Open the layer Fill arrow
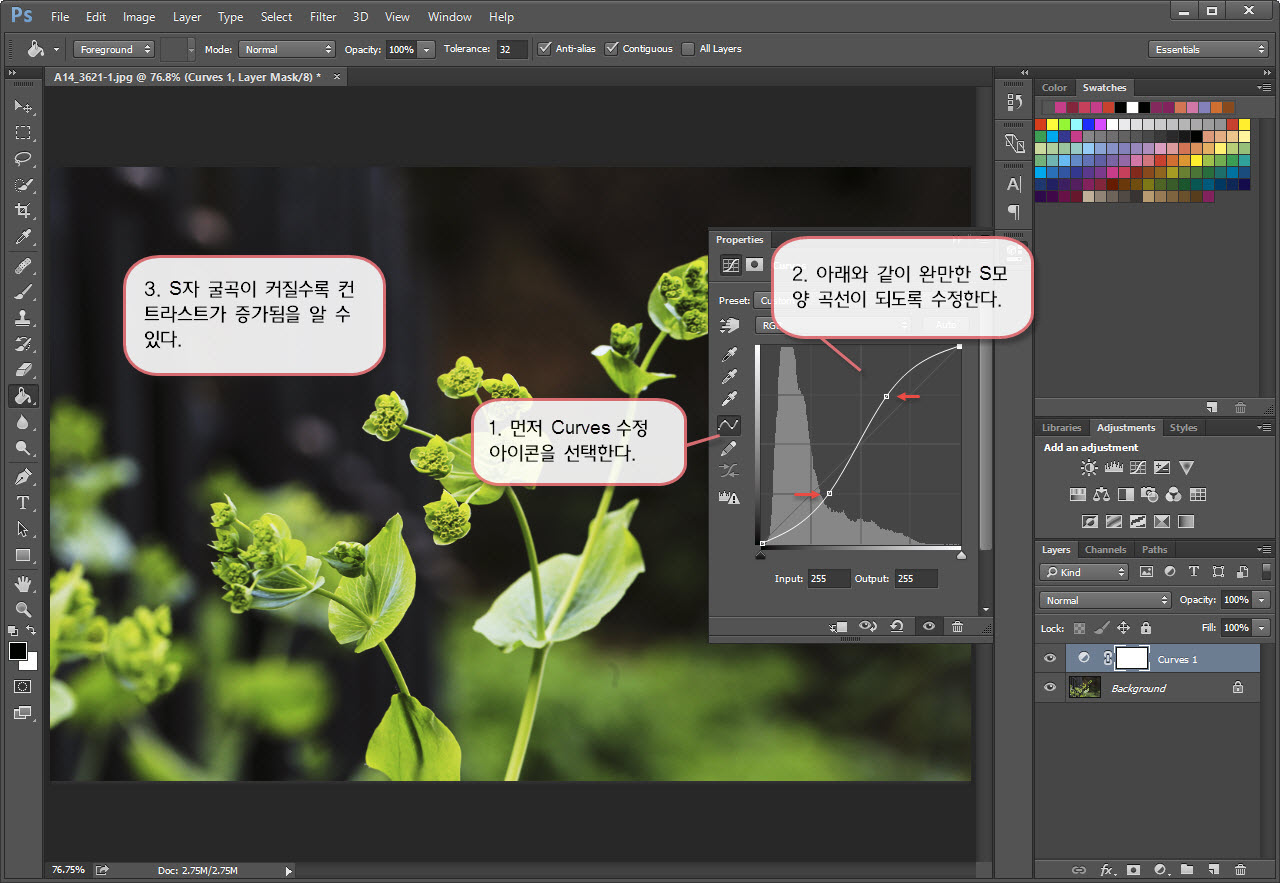Screen dimensions: 1280x883 click(1262, 628)
